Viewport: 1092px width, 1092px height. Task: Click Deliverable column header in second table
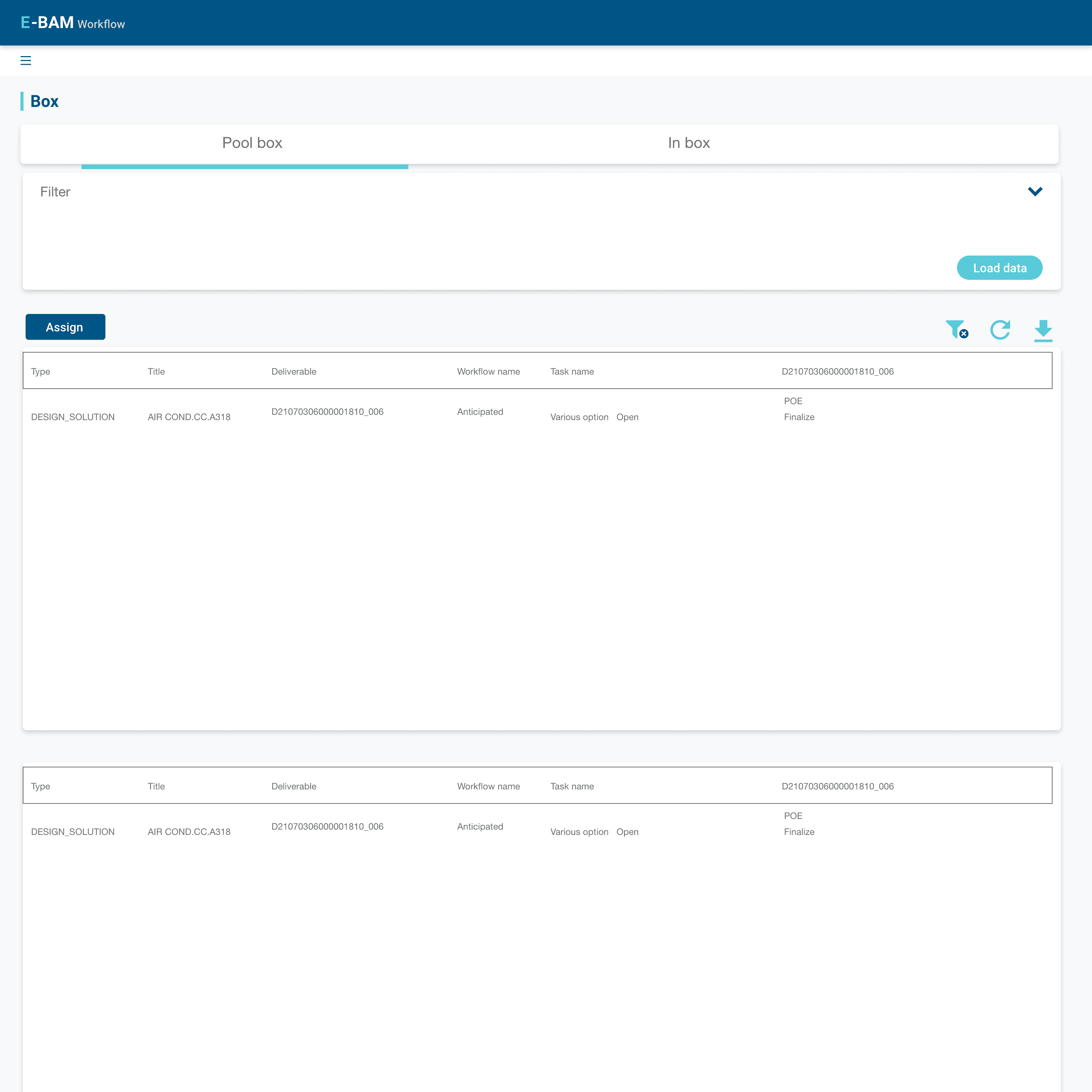[293, 786]
